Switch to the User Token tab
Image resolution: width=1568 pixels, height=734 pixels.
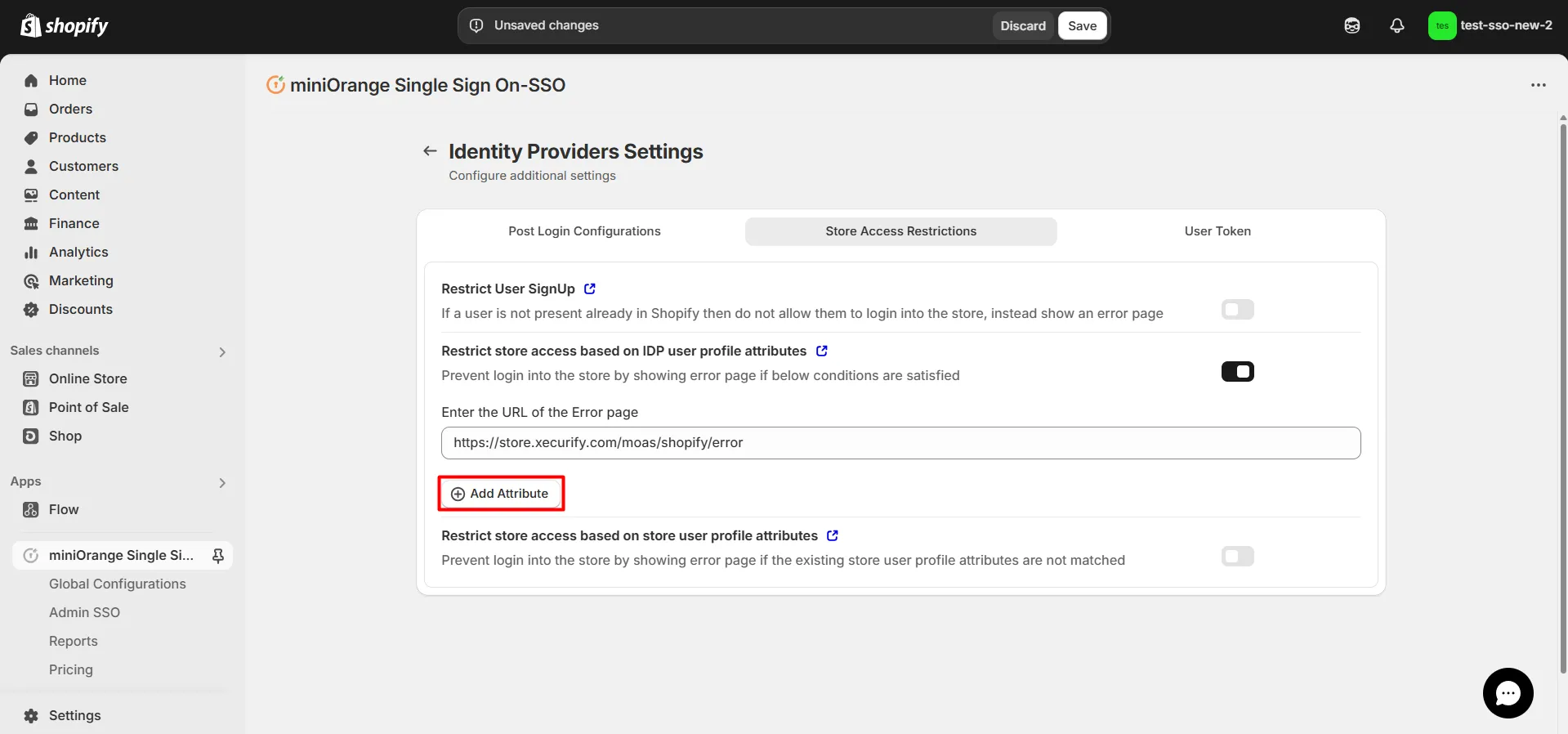tap(1217, 231)
